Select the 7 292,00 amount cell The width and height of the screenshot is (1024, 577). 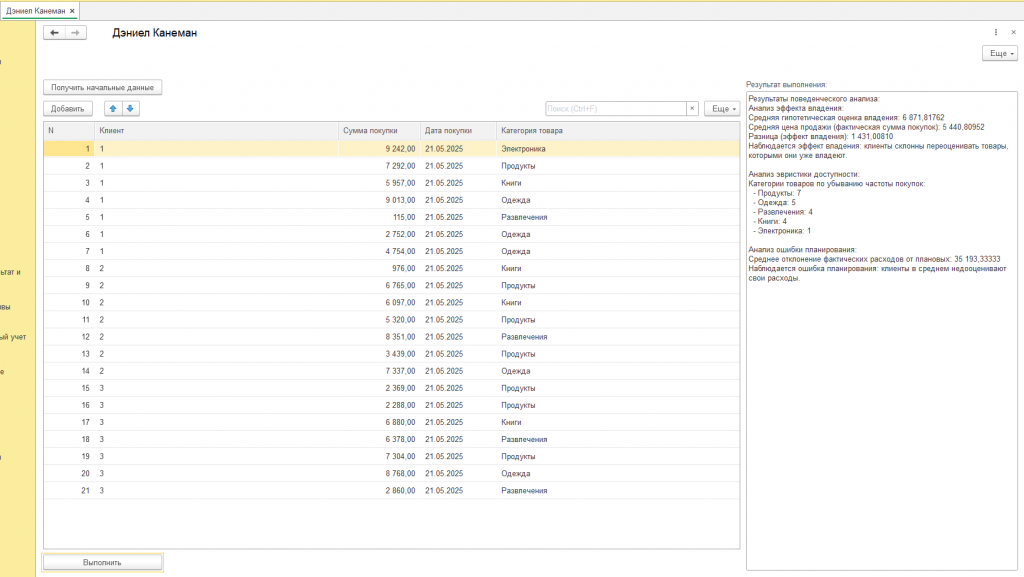click(379, 166)
